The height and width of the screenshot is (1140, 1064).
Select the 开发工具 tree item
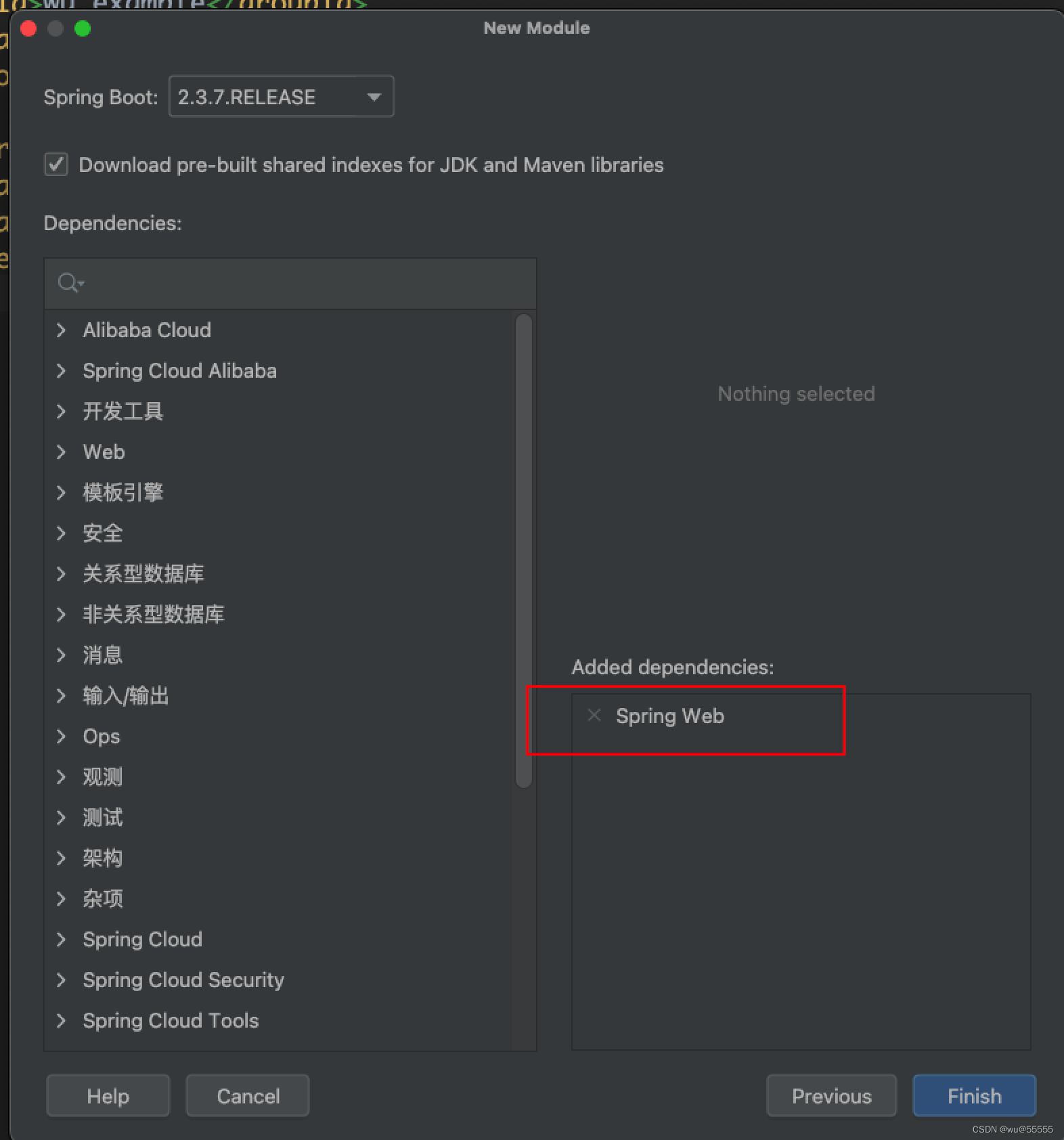[x=123, y=412]
